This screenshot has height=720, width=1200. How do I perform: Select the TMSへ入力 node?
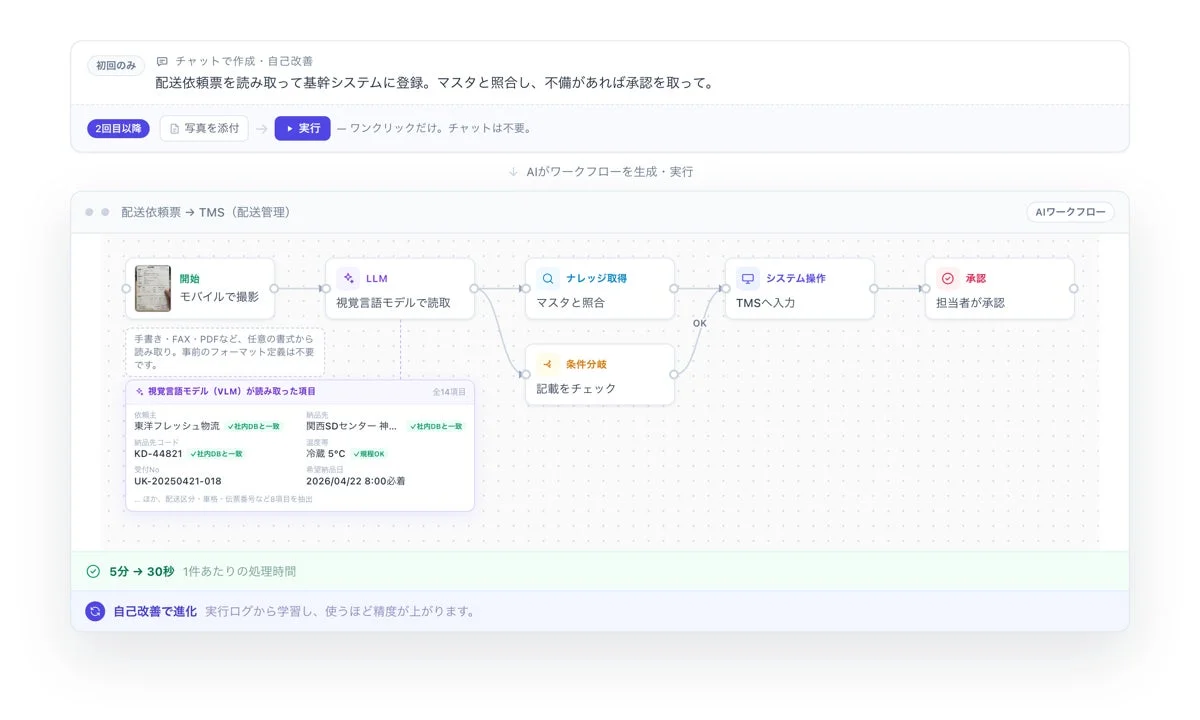pyautogui.click(x=800, y=289)
